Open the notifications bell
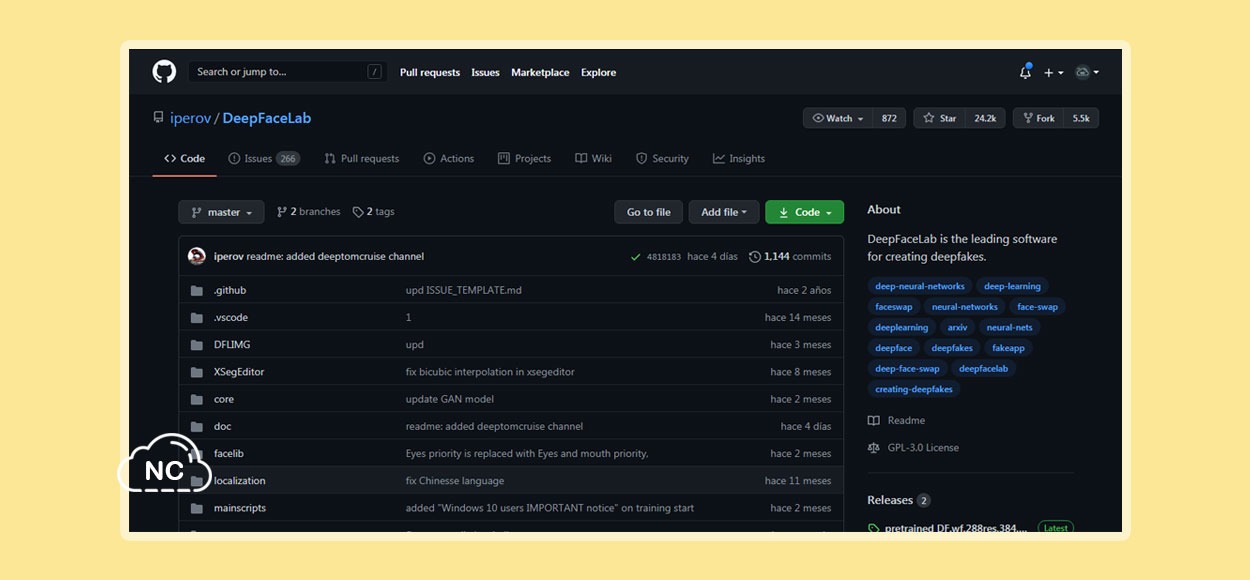The width and height of the screenshot is (1250, 580). (1025, 72)
